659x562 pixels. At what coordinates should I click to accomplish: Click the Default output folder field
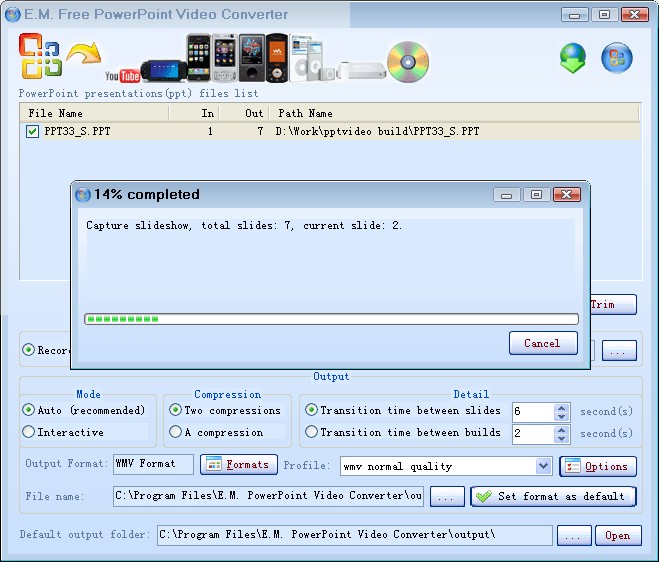coord(355,535)
